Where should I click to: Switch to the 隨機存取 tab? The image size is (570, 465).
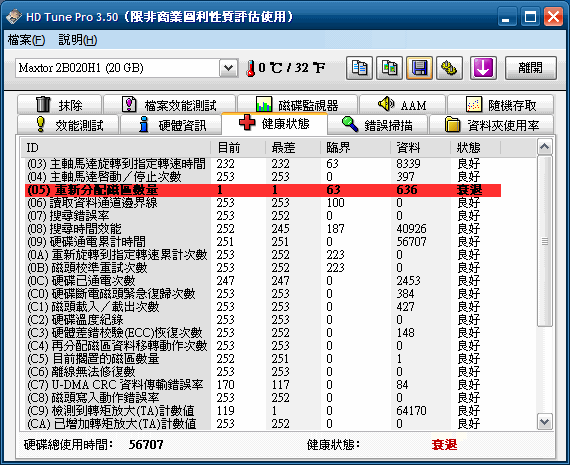tap(501, 105)
